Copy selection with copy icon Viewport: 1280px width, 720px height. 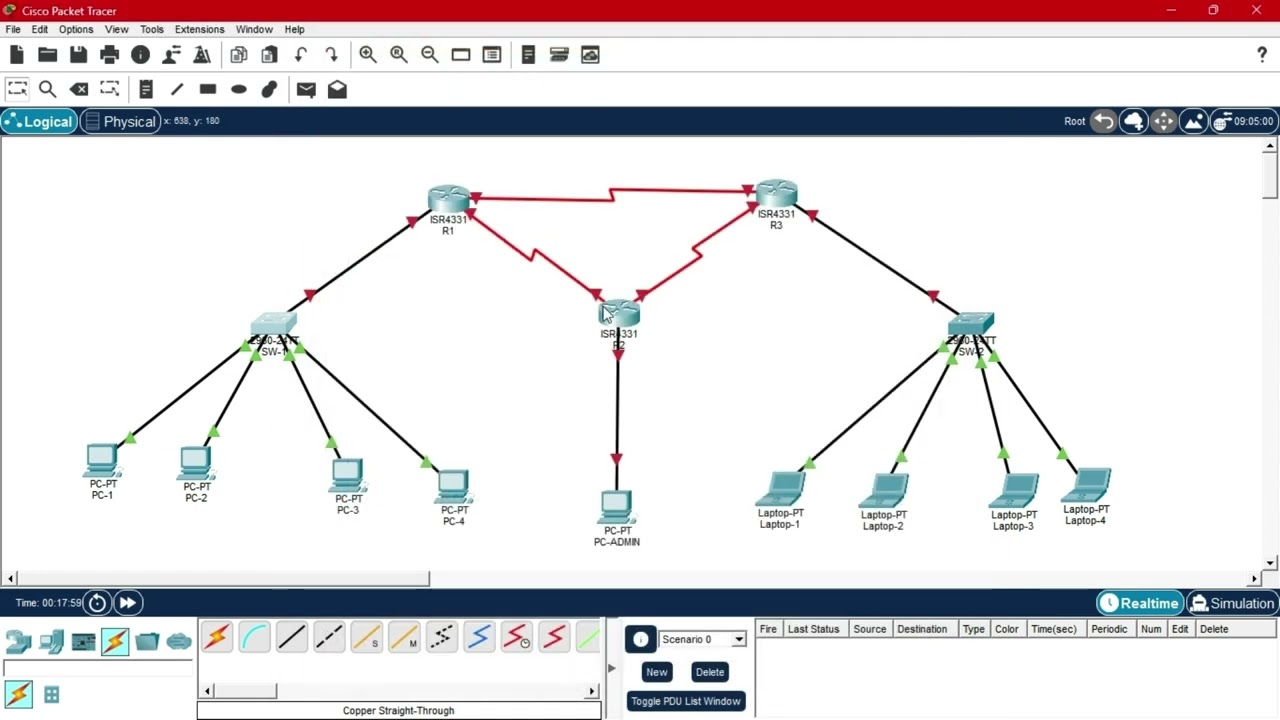238,55
